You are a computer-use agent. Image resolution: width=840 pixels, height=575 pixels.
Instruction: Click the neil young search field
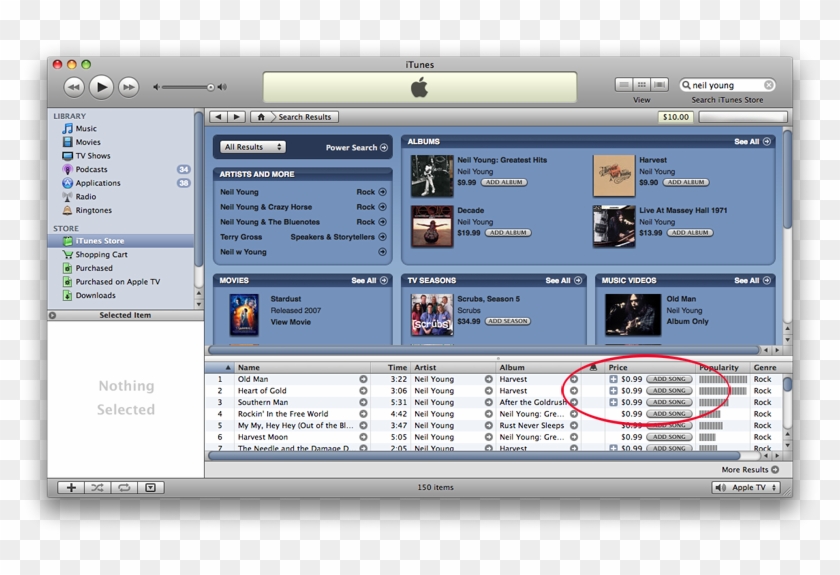(727, 85)
